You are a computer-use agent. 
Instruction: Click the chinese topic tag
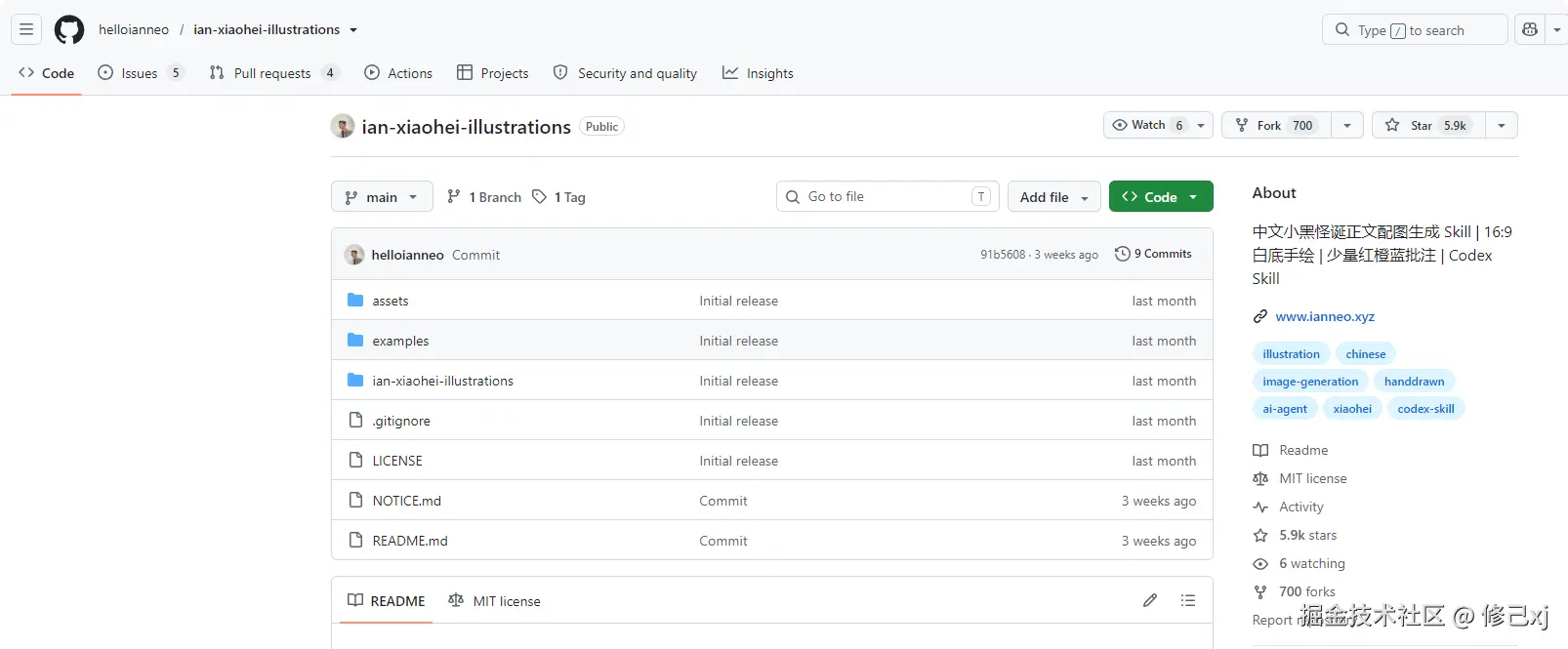click(1366, 354)
